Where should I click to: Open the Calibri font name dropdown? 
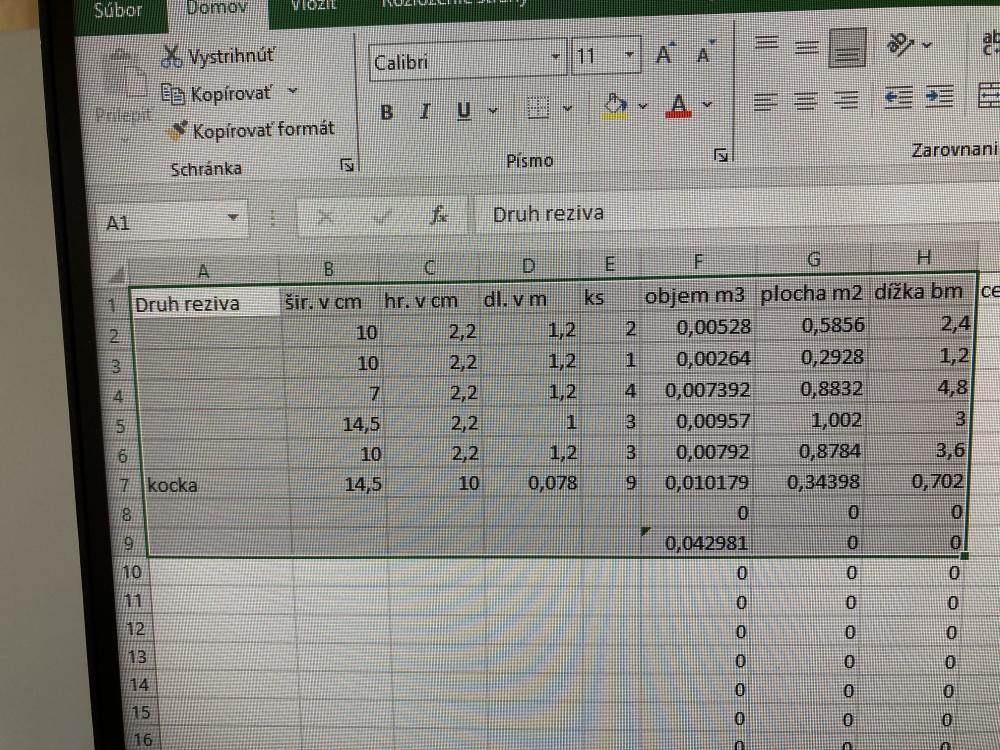pos(557,57)
